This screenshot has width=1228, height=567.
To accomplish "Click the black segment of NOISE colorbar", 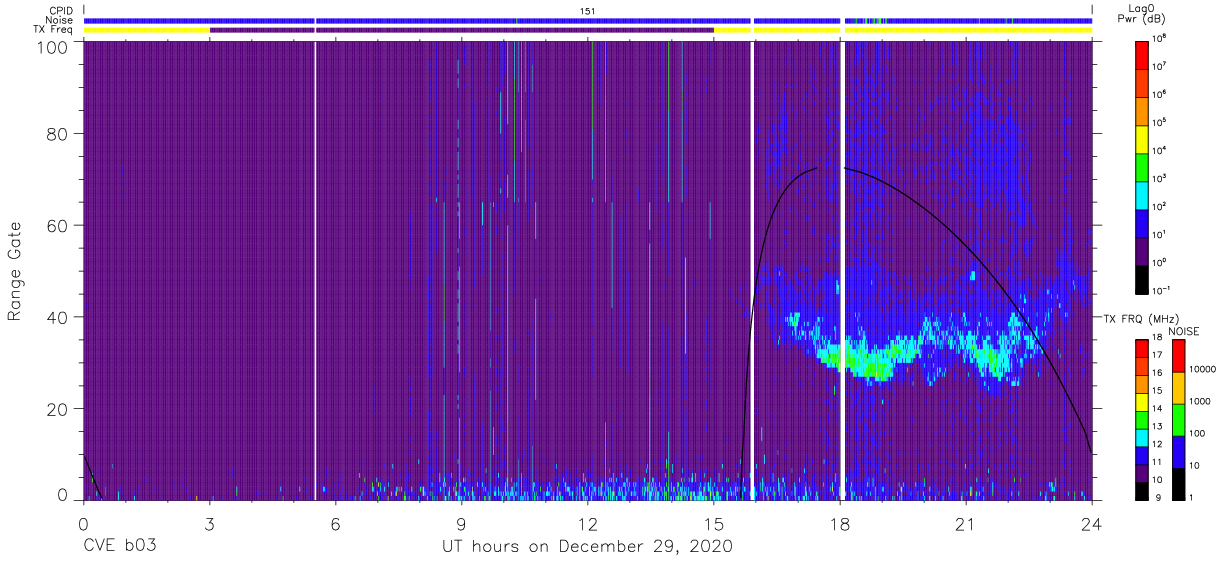I will pyautogui.click(x=1179, y=484).
